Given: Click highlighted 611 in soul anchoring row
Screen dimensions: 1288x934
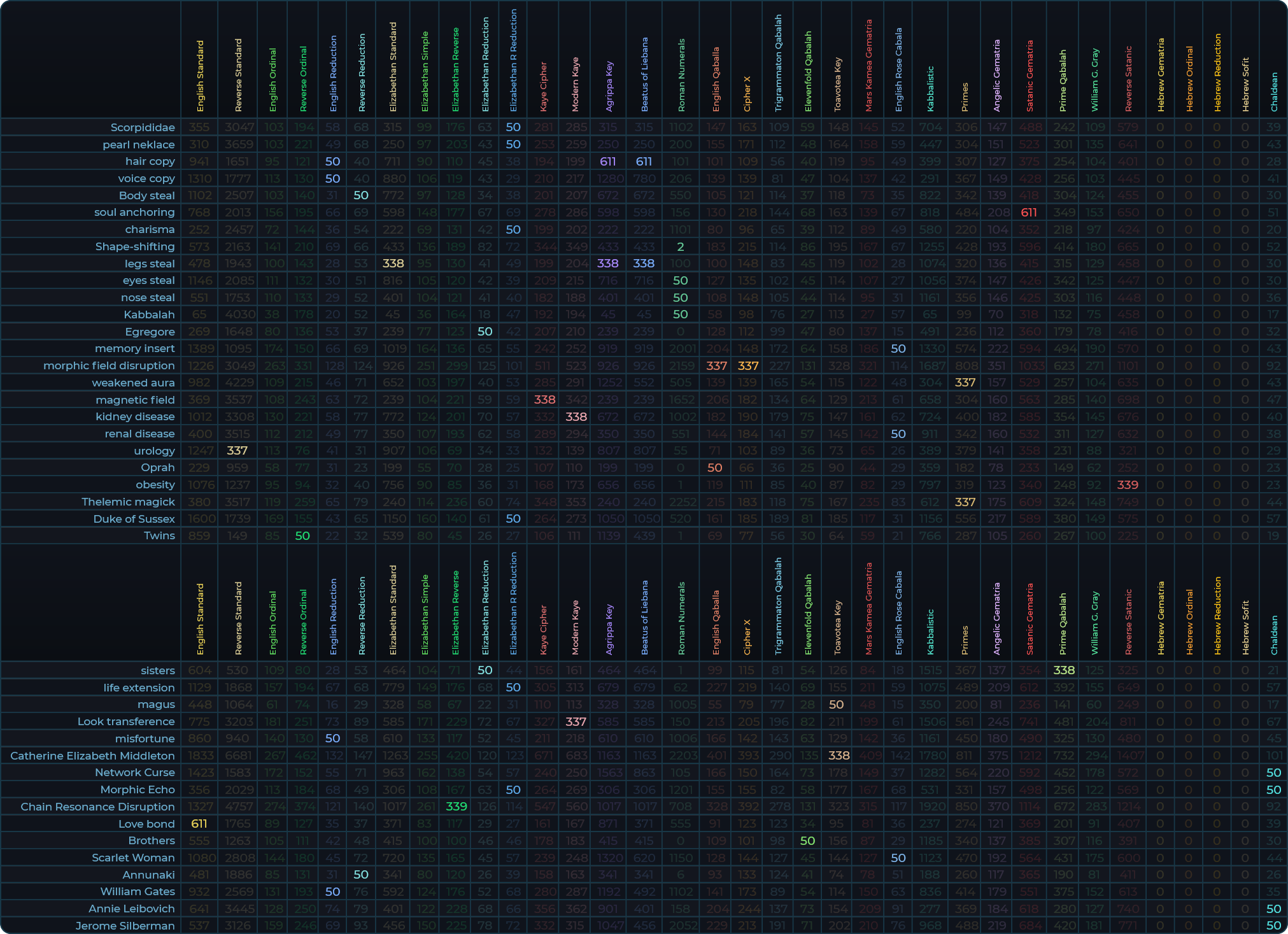Looking at the screenshot, I should point(1029,213).
